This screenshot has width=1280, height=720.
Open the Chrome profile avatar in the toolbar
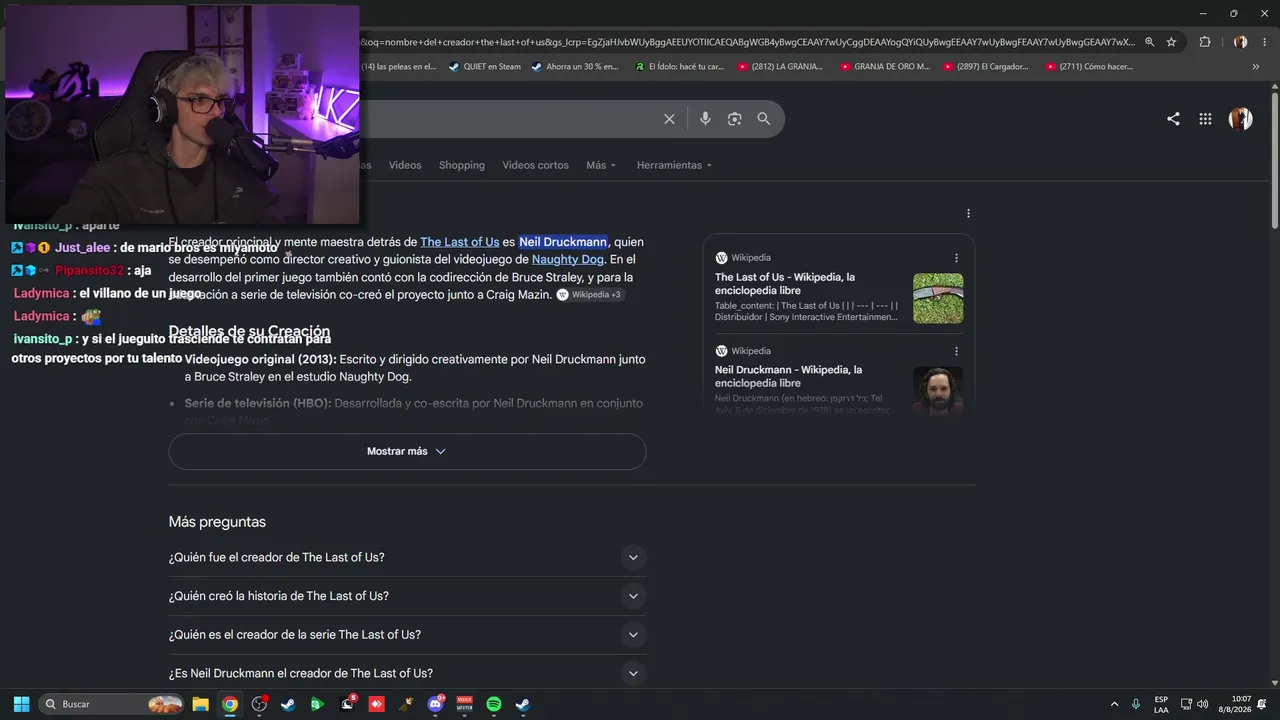click(x=1241, y=42)
